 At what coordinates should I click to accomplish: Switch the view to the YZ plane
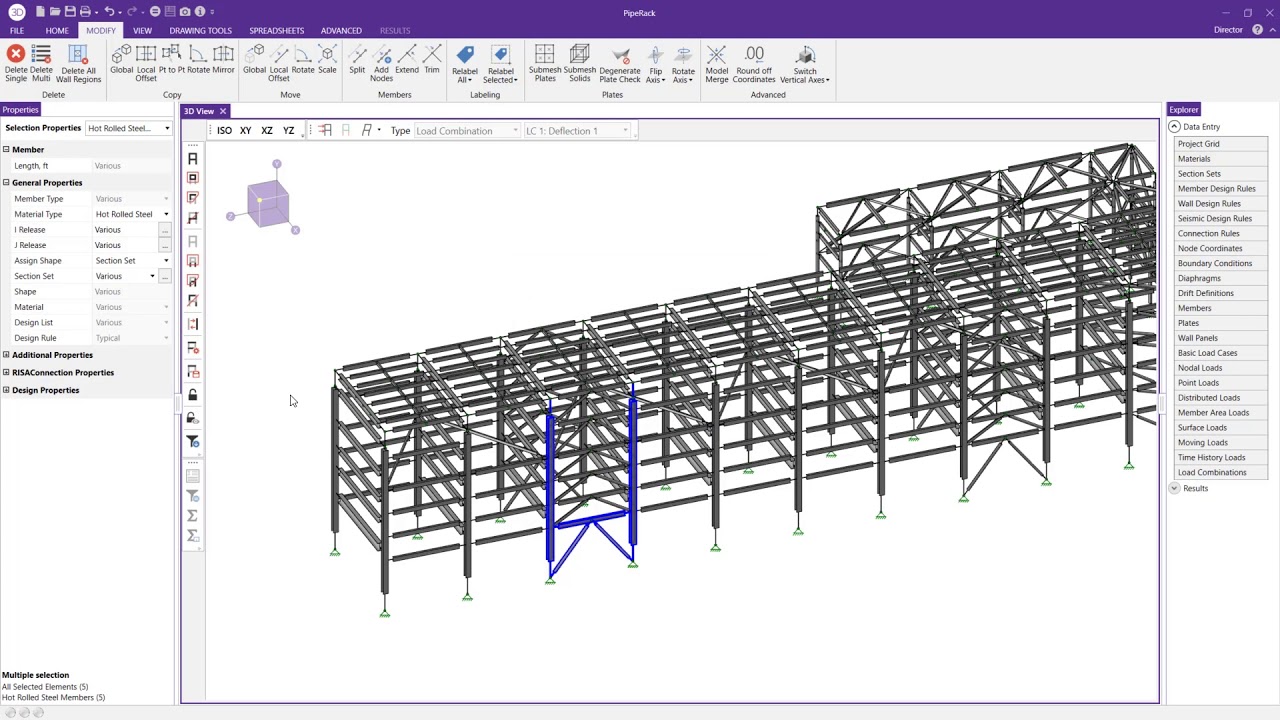click(x=288, y=131)
